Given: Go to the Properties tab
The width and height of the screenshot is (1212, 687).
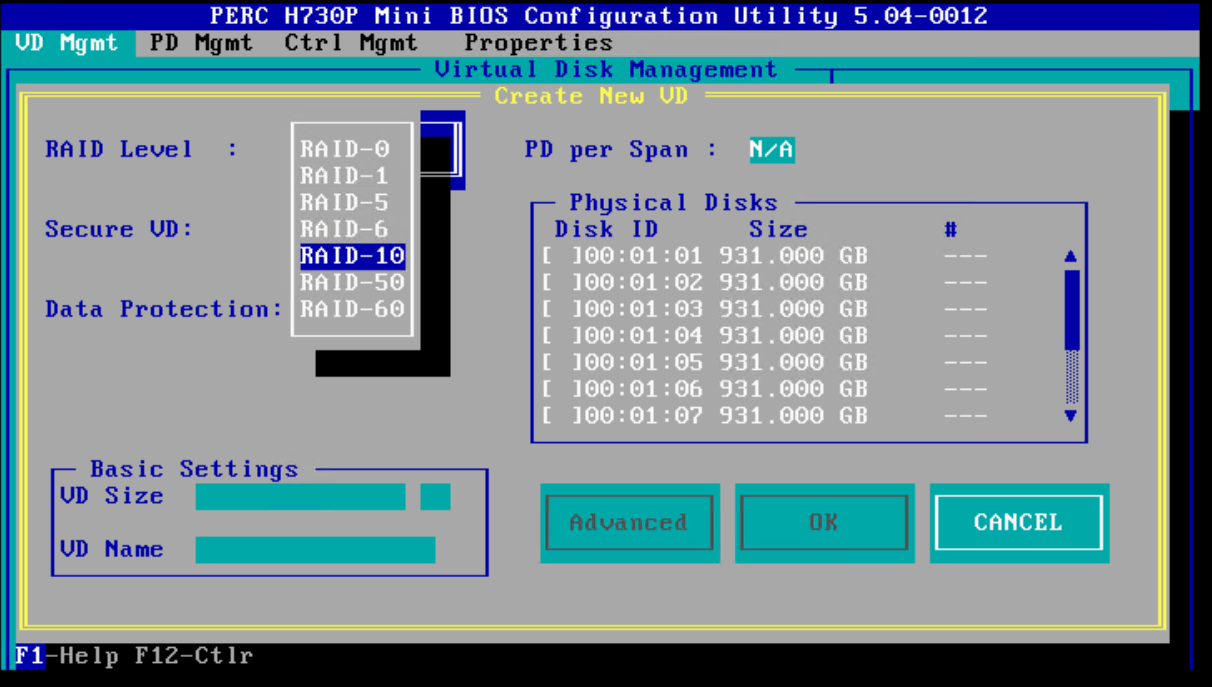Looking at the screenshot, I should [538, 43].
